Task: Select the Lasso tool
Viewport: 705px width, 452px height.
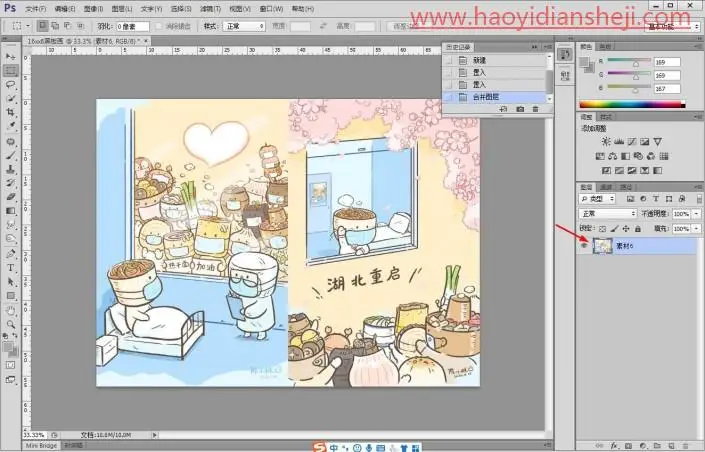Action: [x=10, y=85]
